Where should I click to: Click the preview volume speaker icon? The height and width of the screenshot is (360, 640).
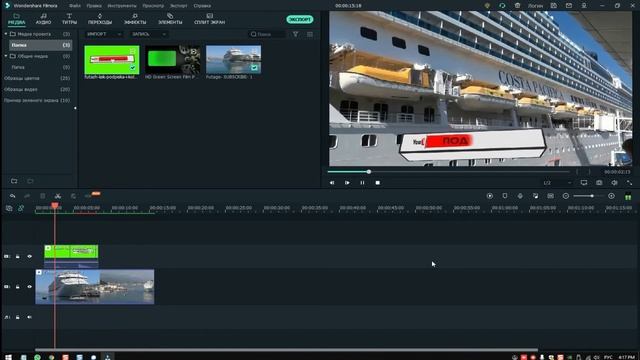point(614,183)
